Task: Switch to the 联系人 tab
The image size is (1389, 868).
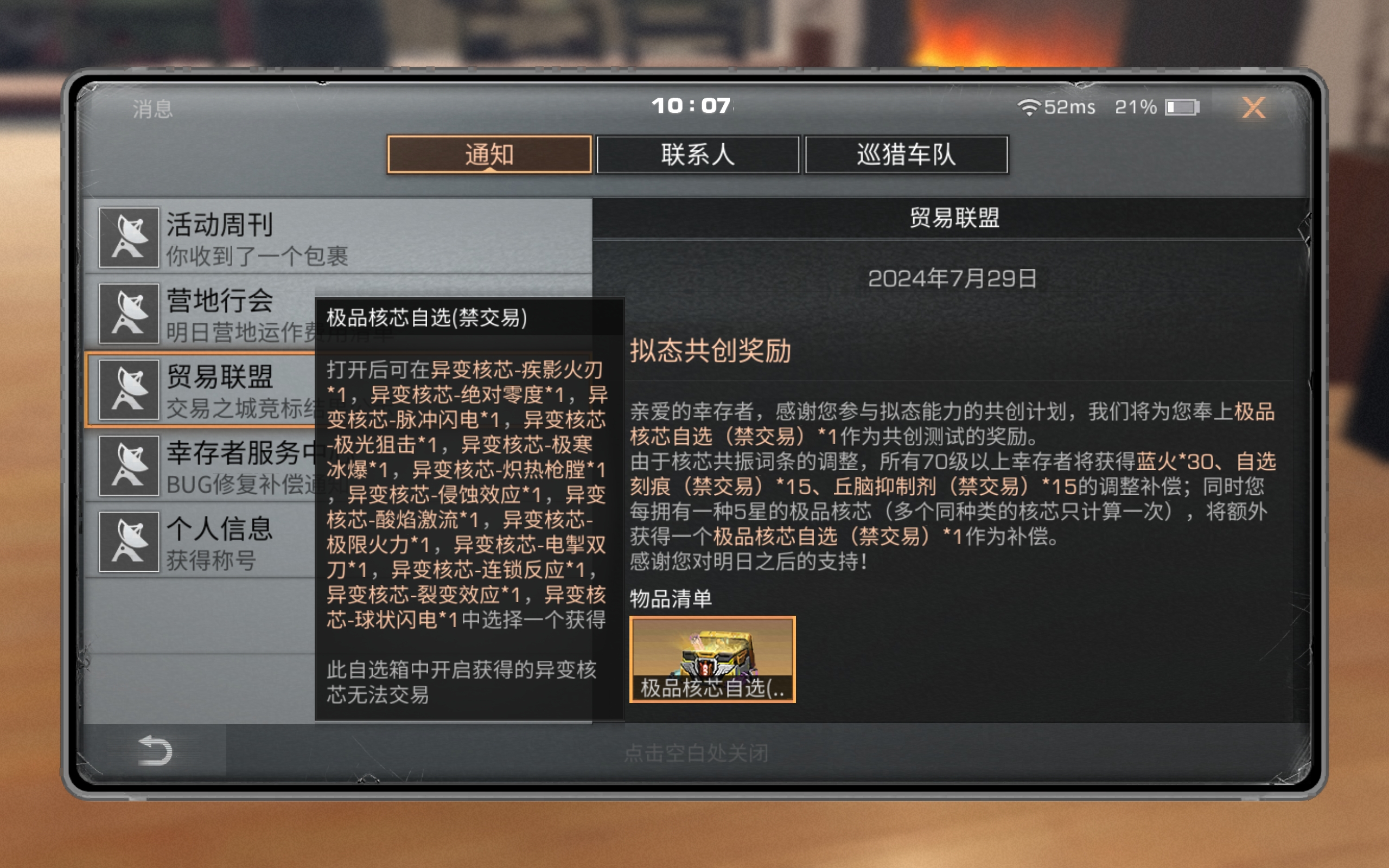Action: coord(698,155)
